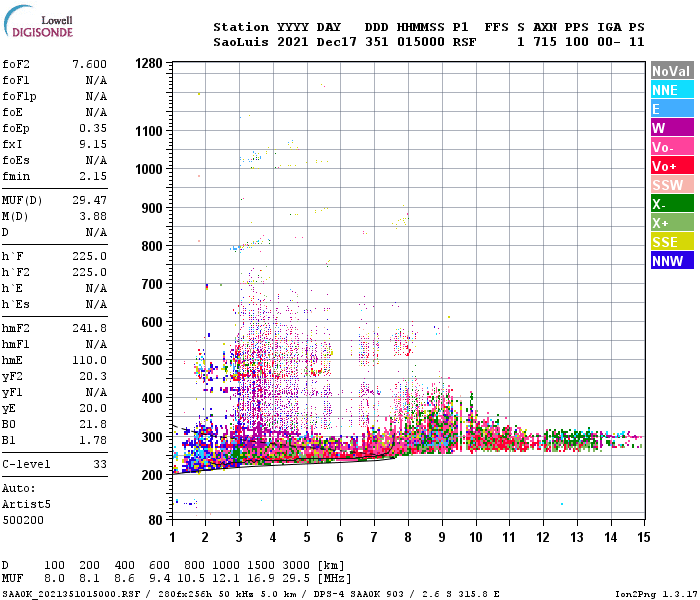Click the 500200 code under Artist5
This screenshot has width=700, height=600.
[x=23, y=520]
